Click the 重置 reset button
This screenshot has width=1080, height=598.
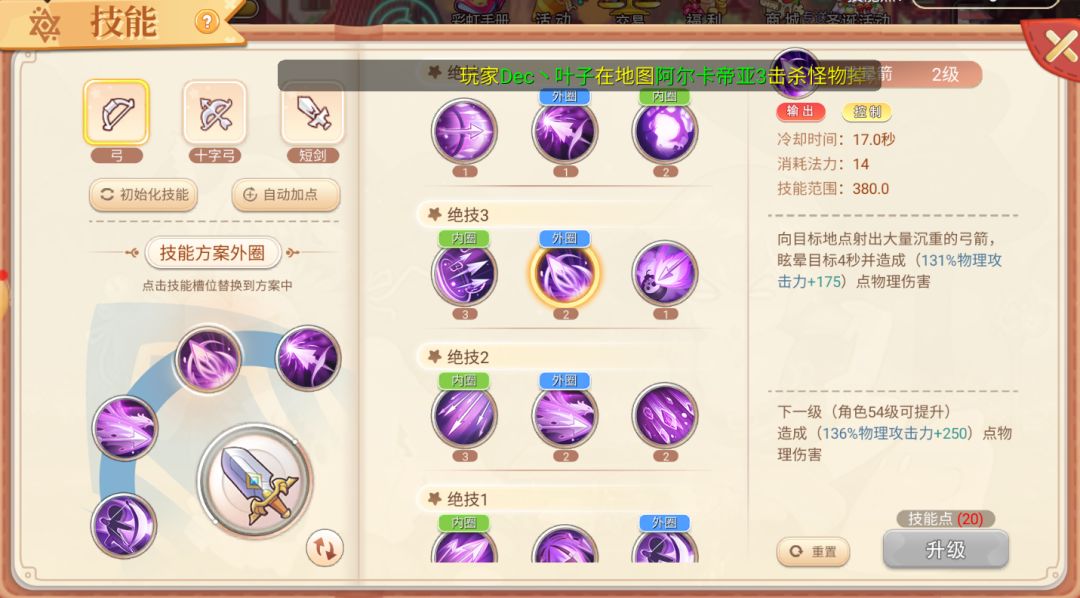[813, 552]
